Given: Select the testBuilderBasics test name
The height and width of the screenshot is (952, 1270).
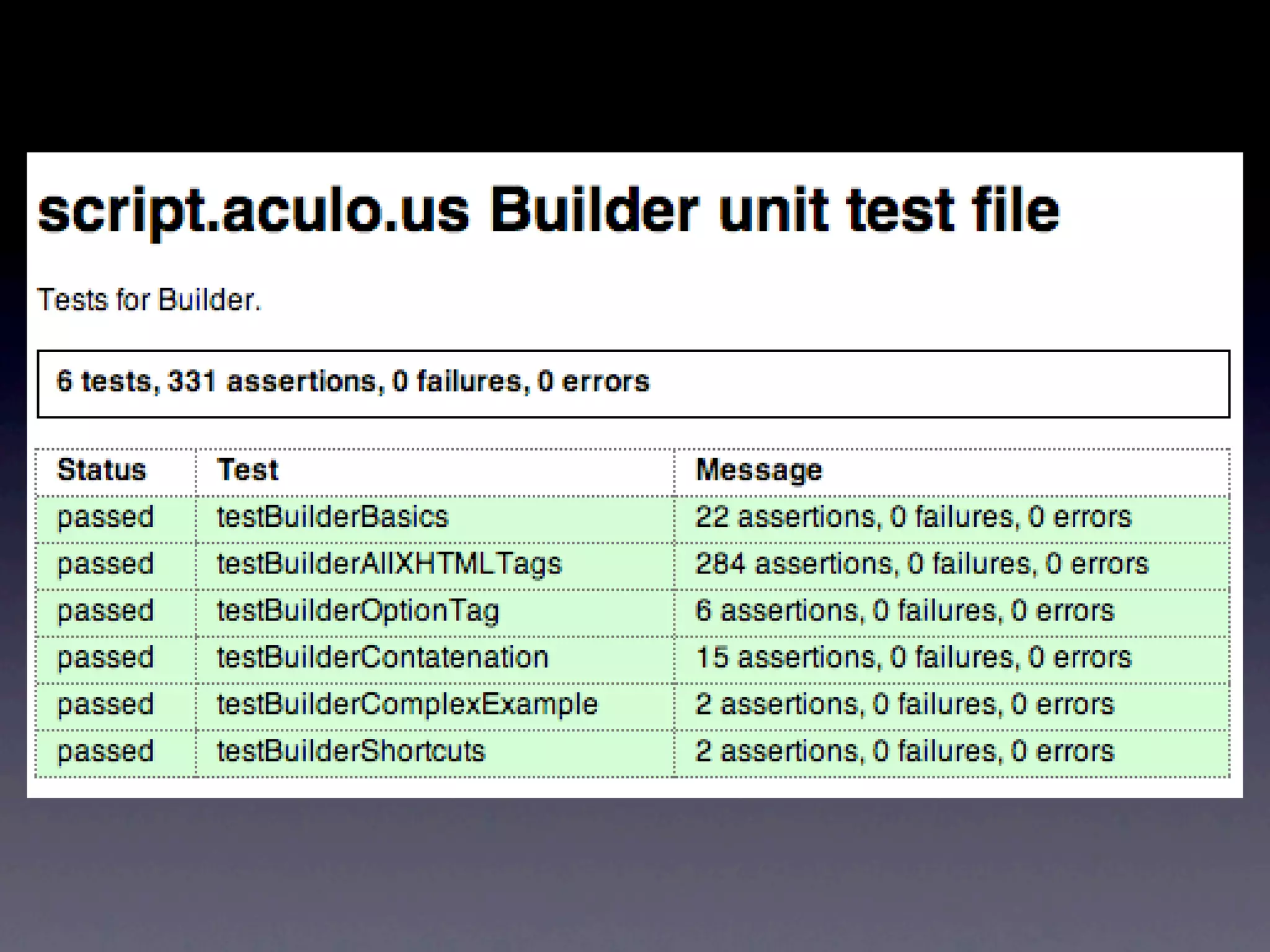Looking at the screenshot, I should [x=332, y=517].
